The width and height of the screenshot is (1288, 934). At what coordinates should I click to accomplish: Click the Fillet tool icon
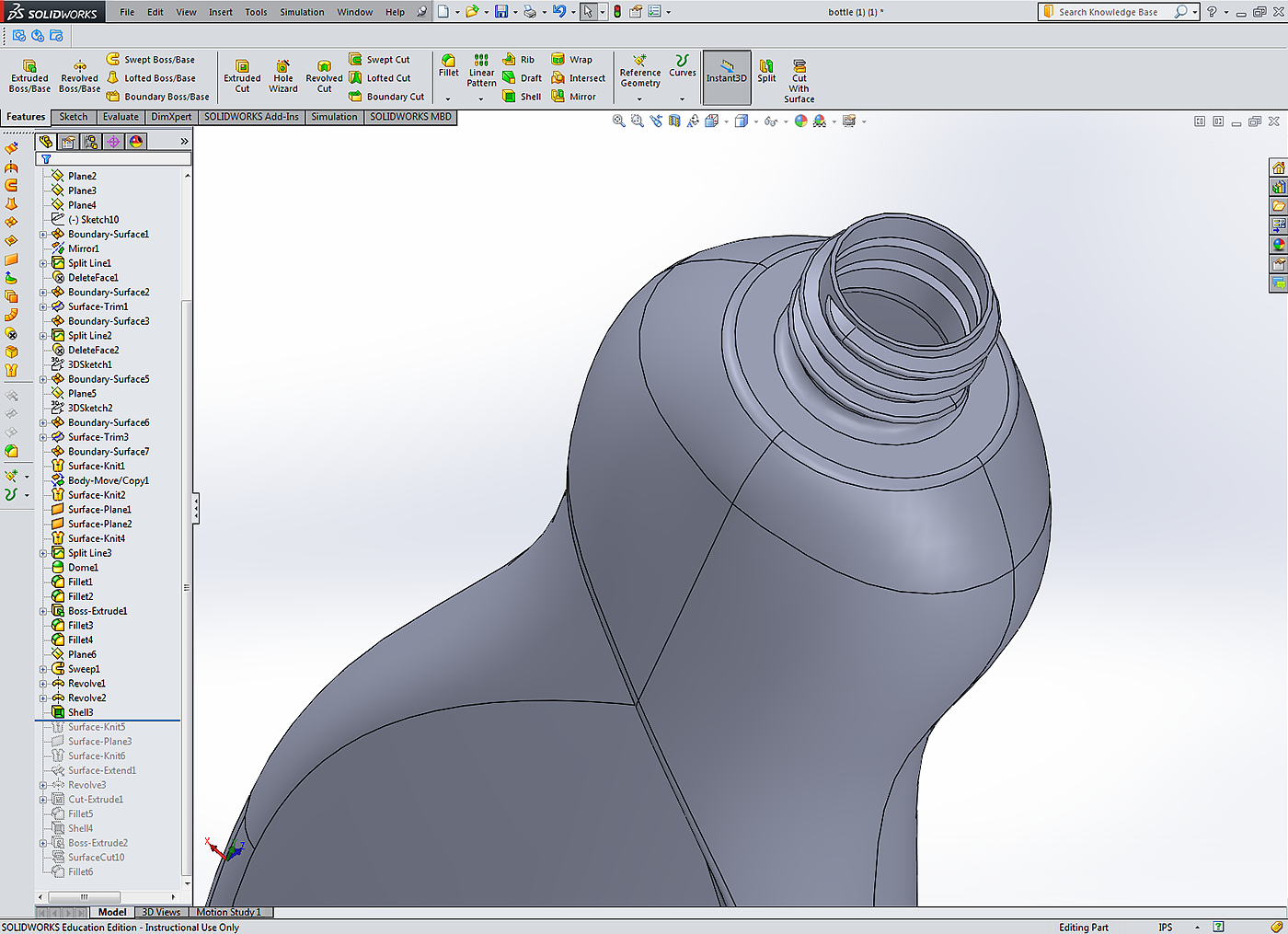pyautogui.click(x=448, y=64)
